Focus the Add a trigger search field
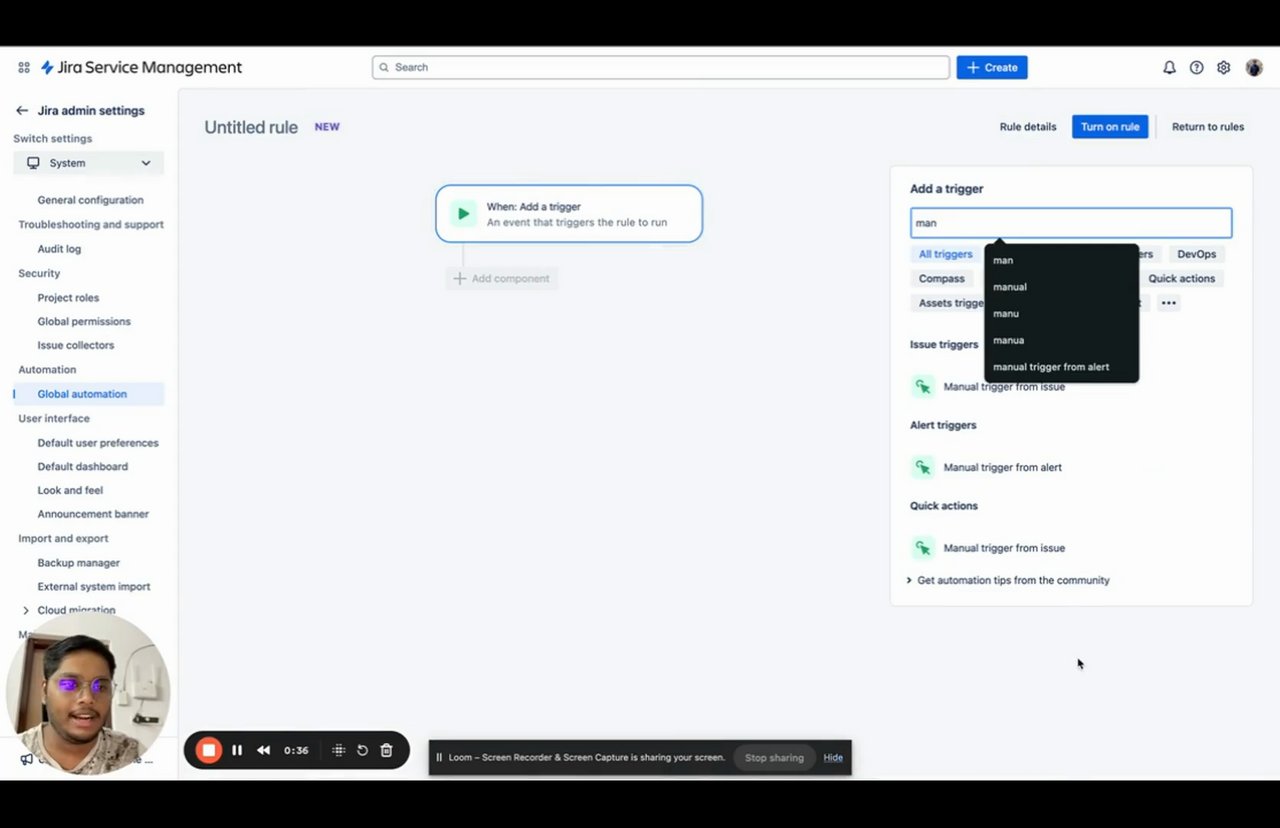This screenshot has height=828, width=1280. pyautogui.click(x=1071, y=223)
